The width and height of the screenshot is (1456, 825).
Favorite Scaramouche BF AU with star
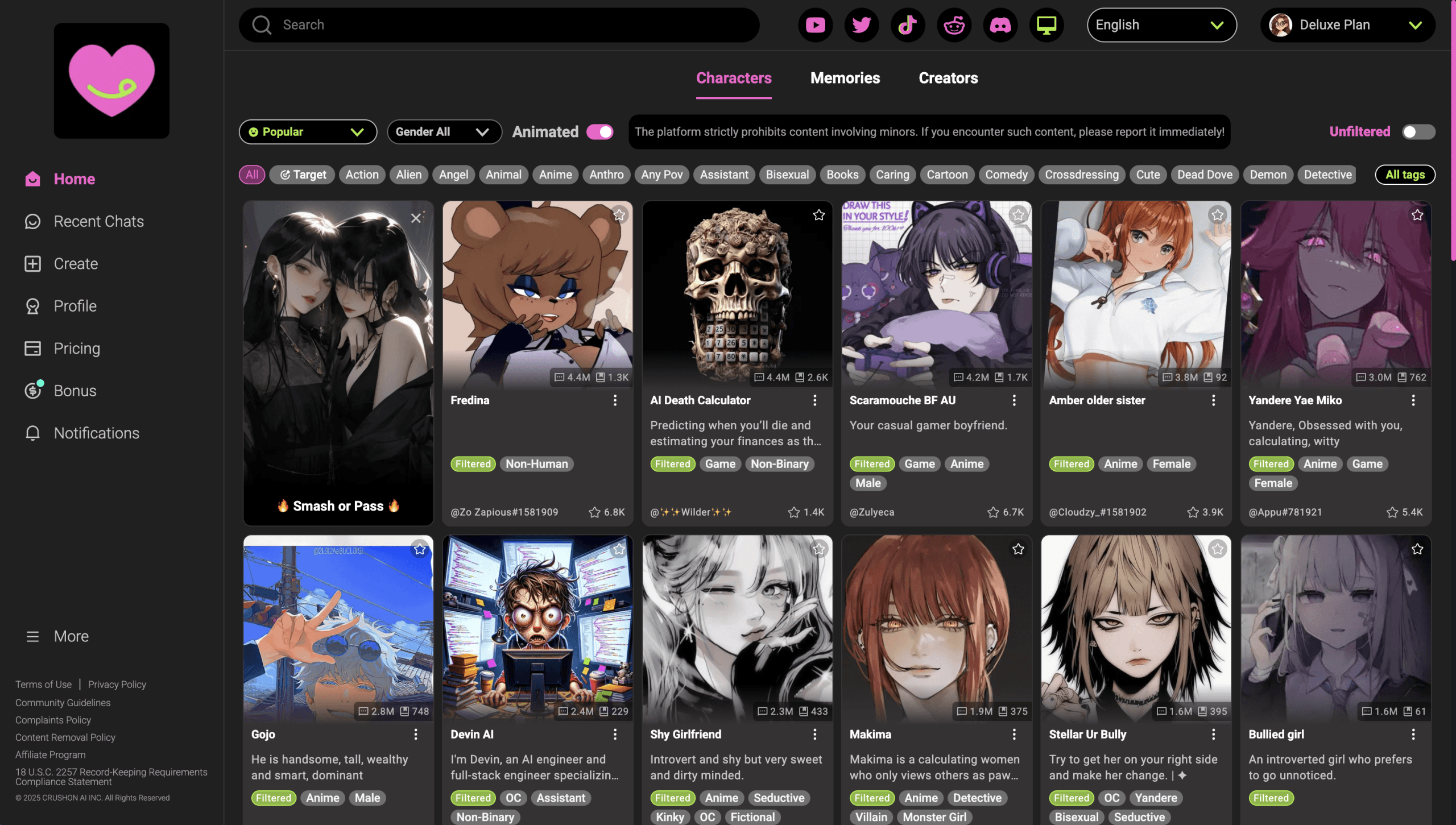tap(1019, 215)
